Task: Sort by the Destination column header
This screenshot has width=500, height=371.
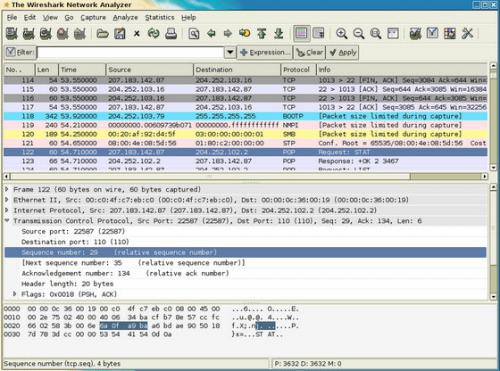Action: tap(237, 70)
